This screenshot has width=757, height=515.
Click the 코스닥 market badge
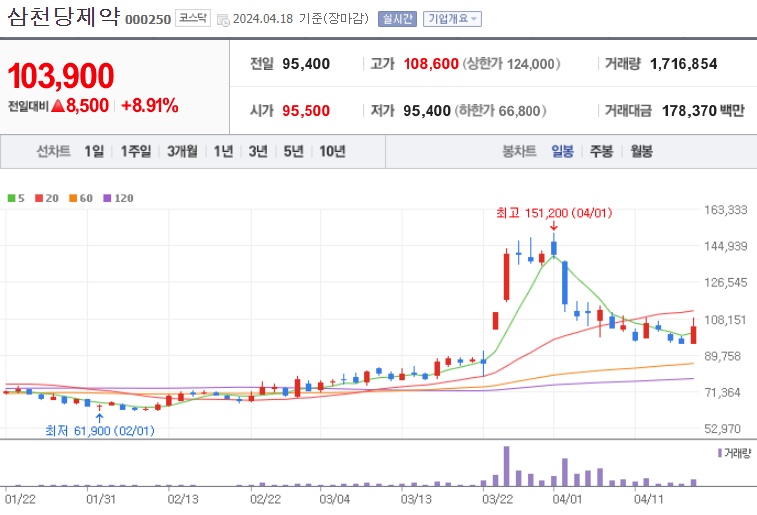pos(193,18)
